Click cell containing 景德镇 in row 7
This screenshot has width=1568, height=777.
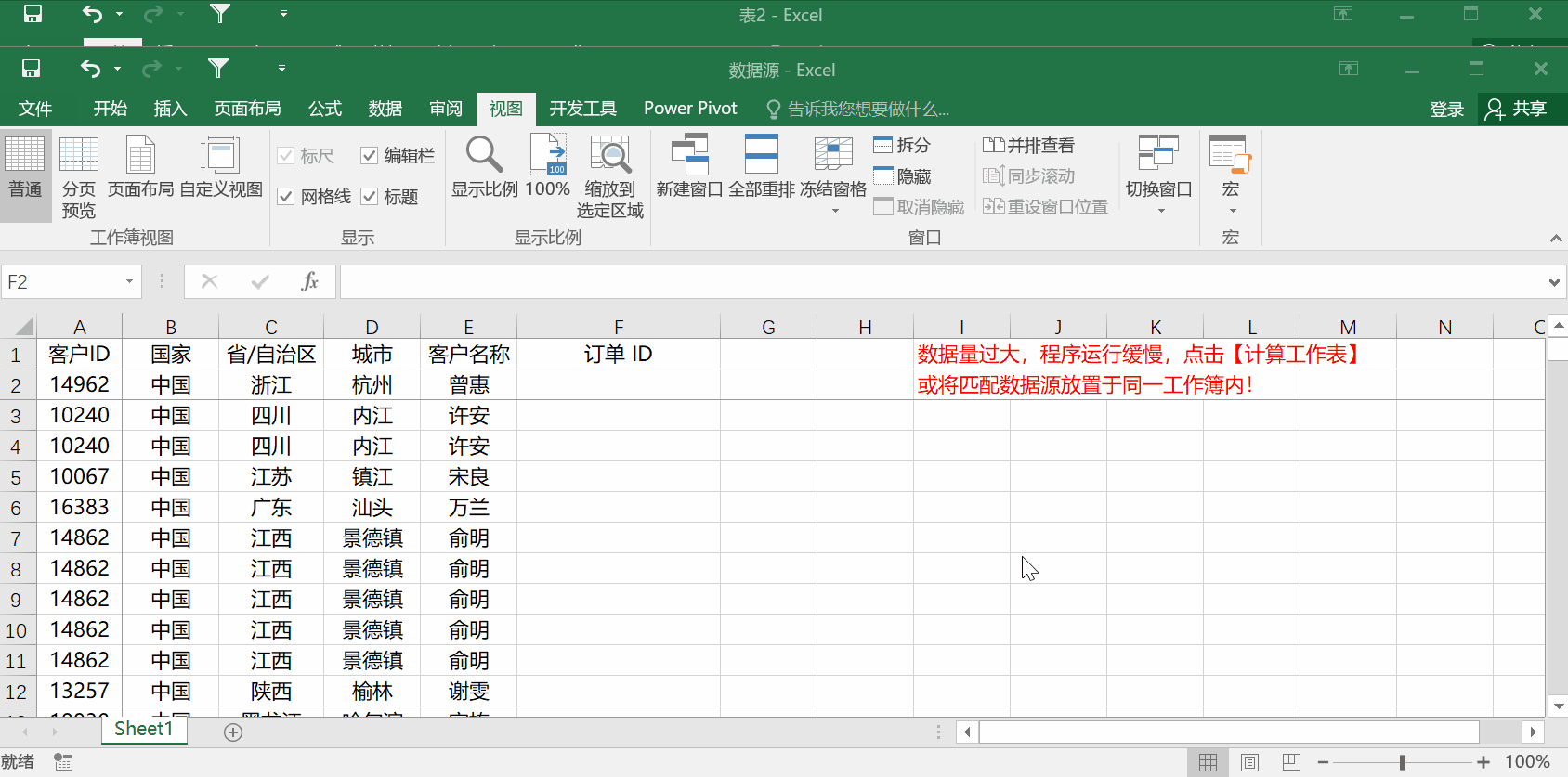click(372, 538)
